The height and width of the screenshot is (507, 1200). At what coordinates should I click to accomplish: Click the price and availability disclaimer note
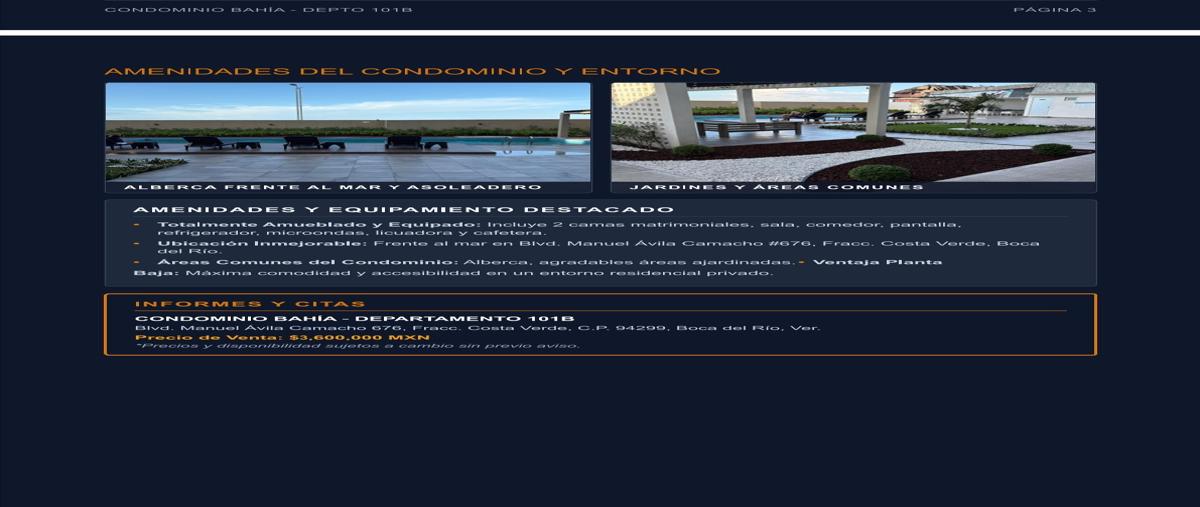point(357,346)
